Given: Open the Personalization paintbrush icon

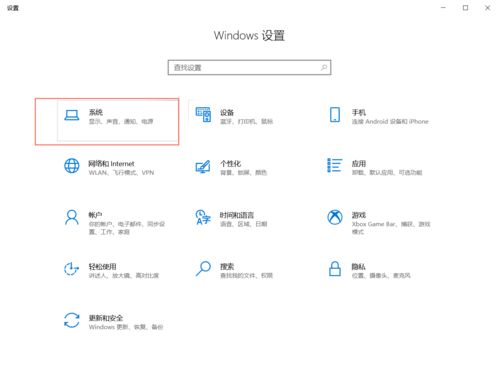Looking at the screenshot, I should 203,167.
